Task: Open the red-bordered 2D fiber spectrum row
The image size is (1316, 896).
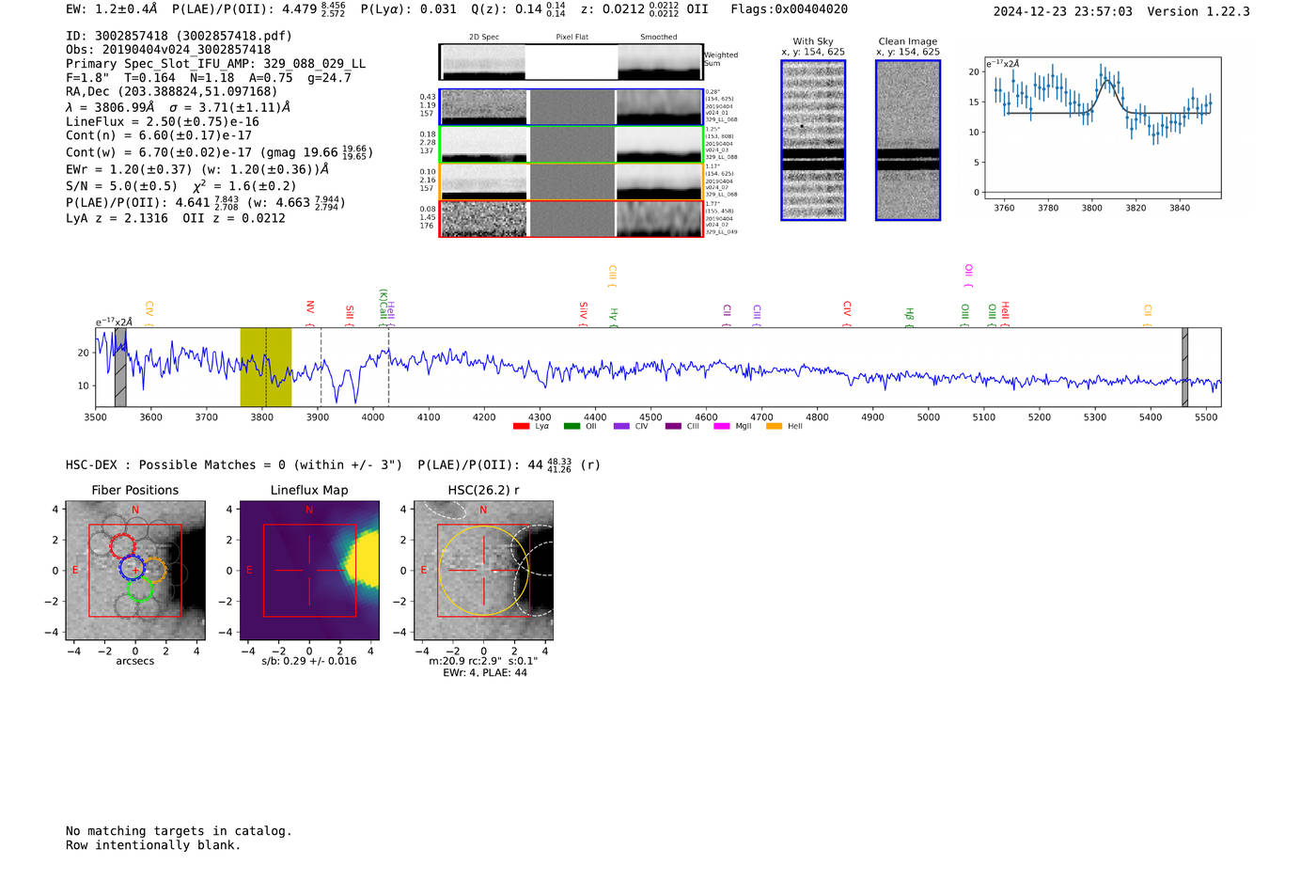Action: 572,219
